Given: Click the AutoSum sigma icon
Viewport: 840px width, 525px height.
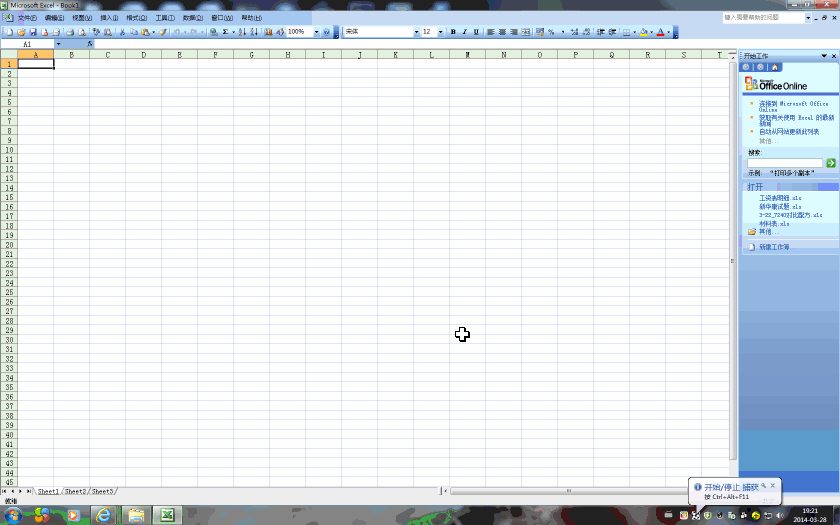Looking at the screenshot, I should click(226, 32).
